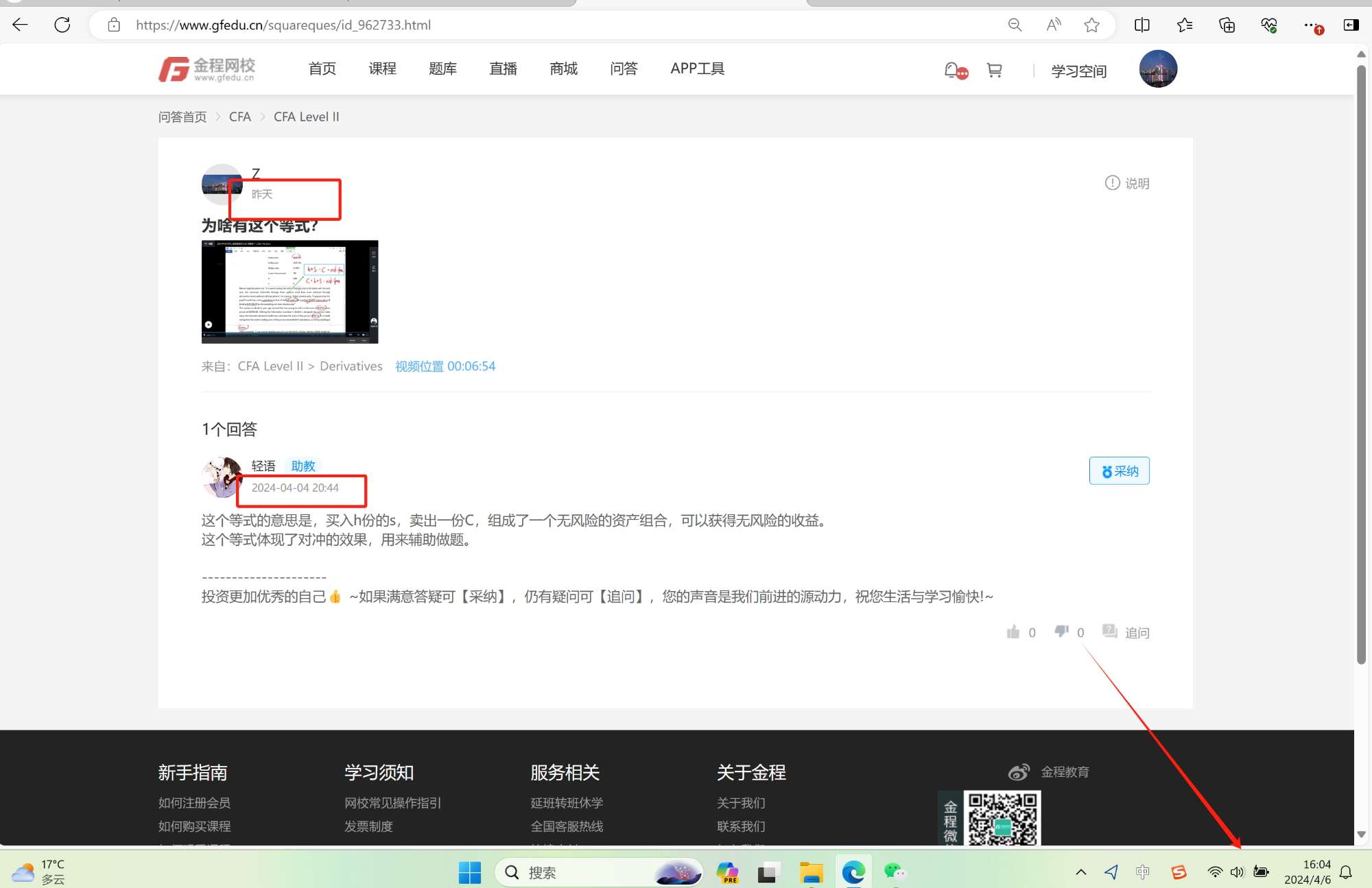Image resolution: width=1372 pixels, height=888 pixels.
Task: Select the 直播 navigation item
Action: point(503,69)
